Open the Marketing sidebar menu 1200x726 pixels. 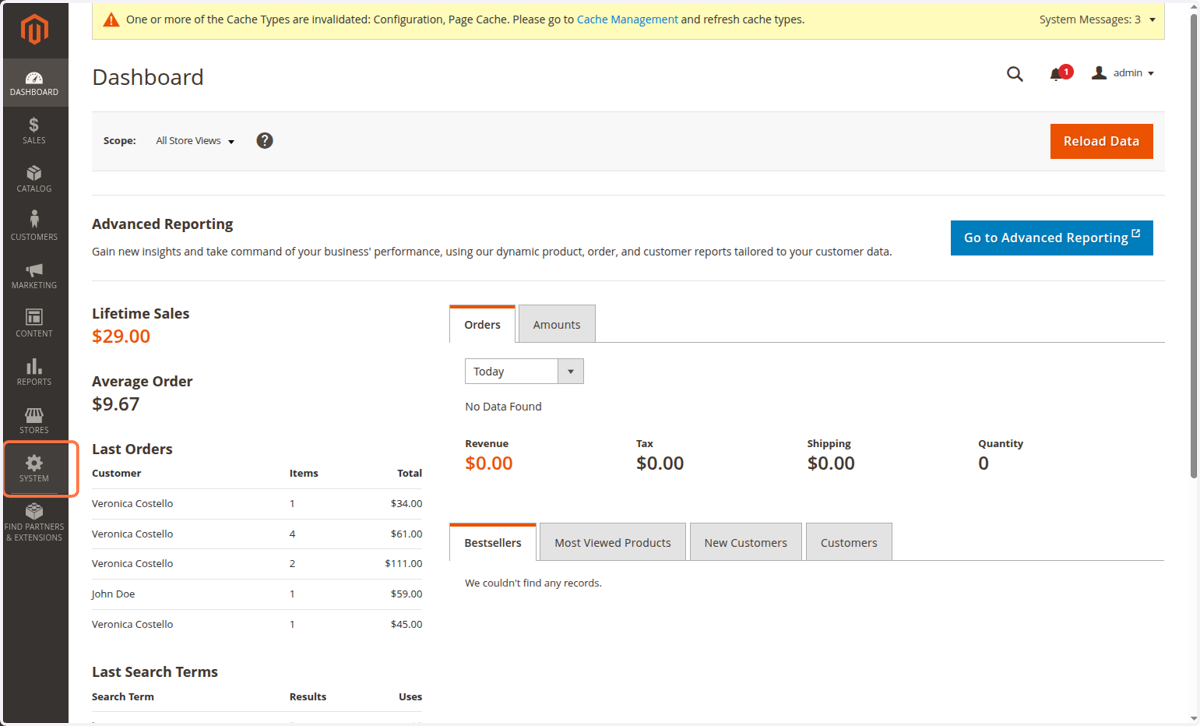34,276
